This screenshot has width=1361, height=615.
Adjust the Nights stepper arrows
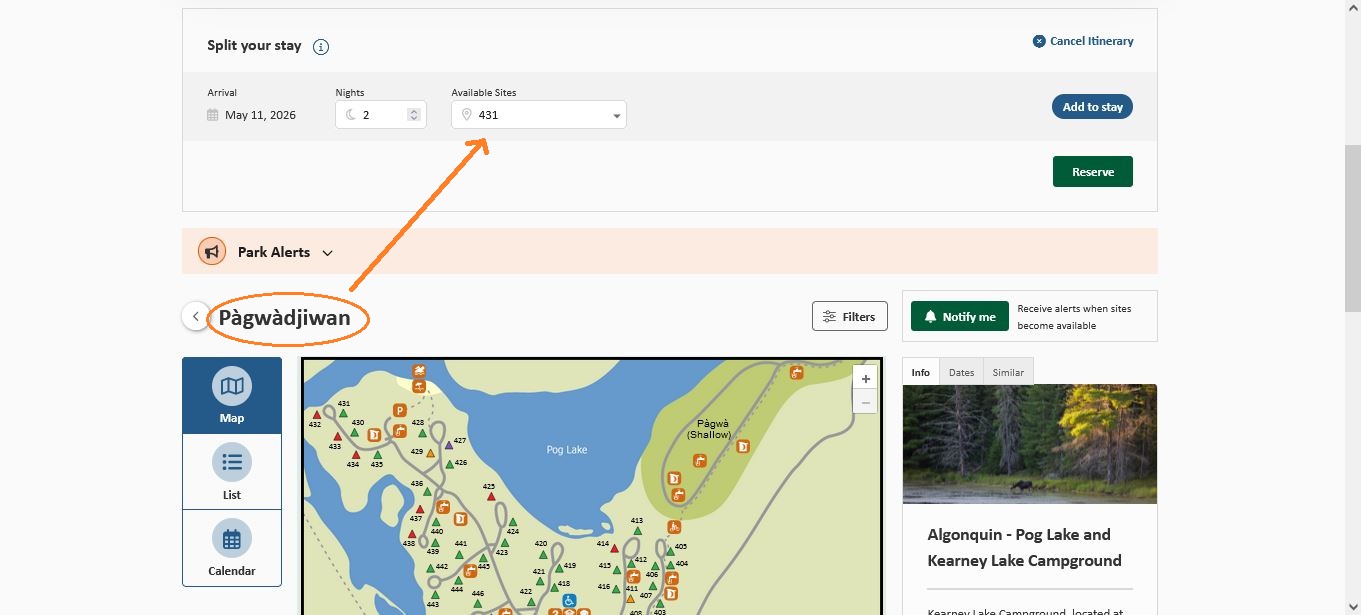coord(414,115)
